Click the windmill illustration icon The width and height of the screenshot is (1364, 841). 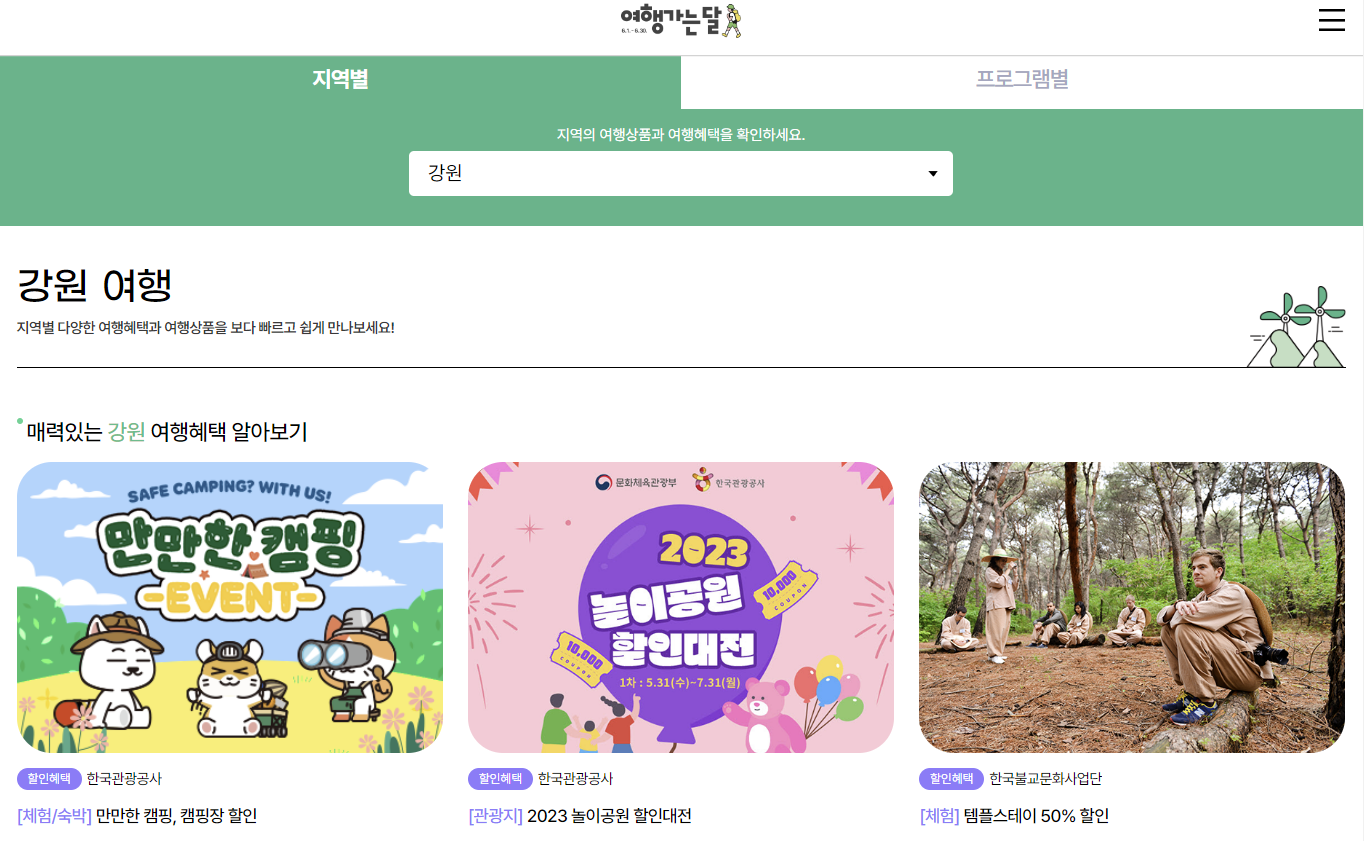[1296, 327]
